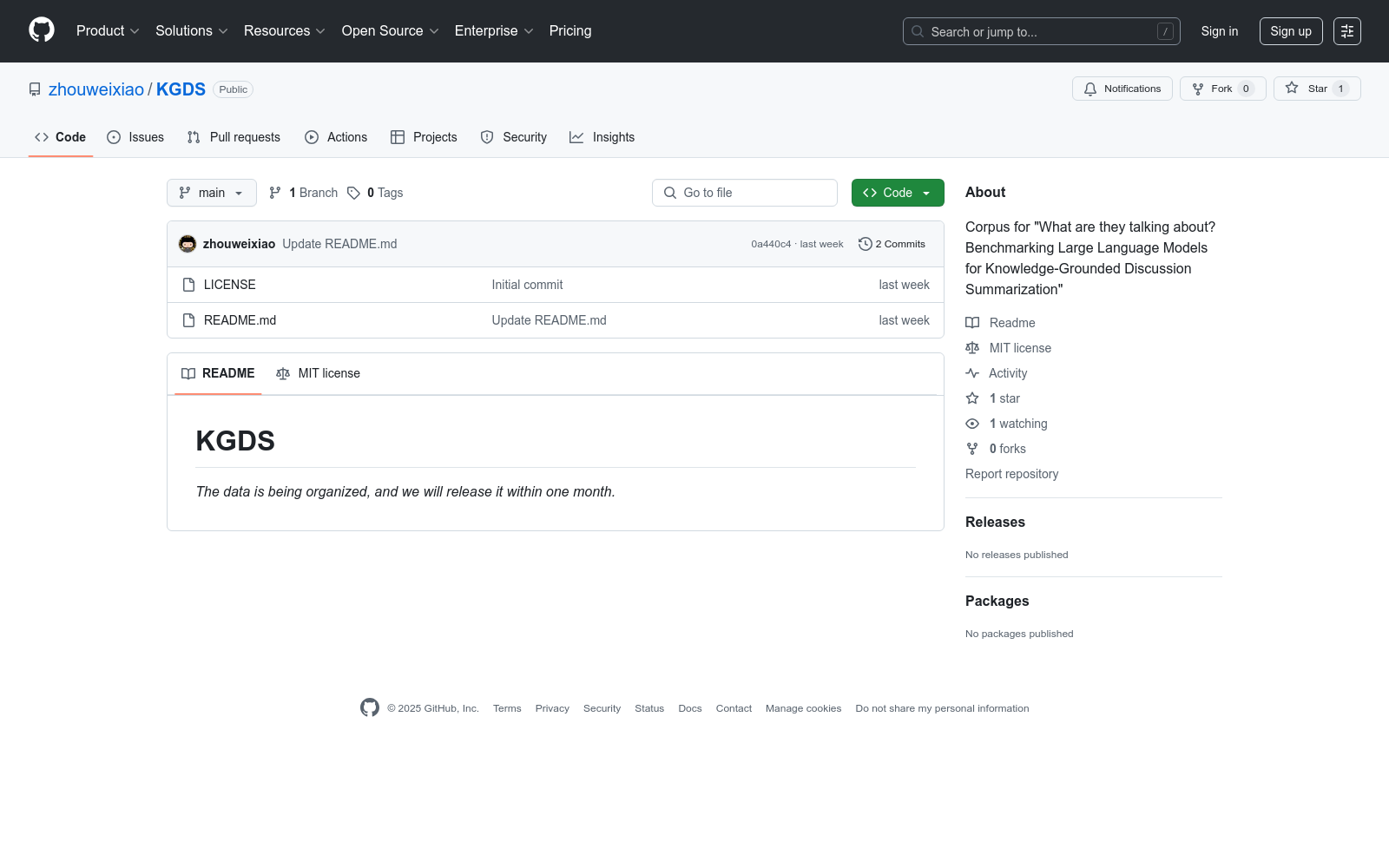The image size is (1389, 868).
Task: Open the Privacy footer link
Action: [x=552, y=708]
